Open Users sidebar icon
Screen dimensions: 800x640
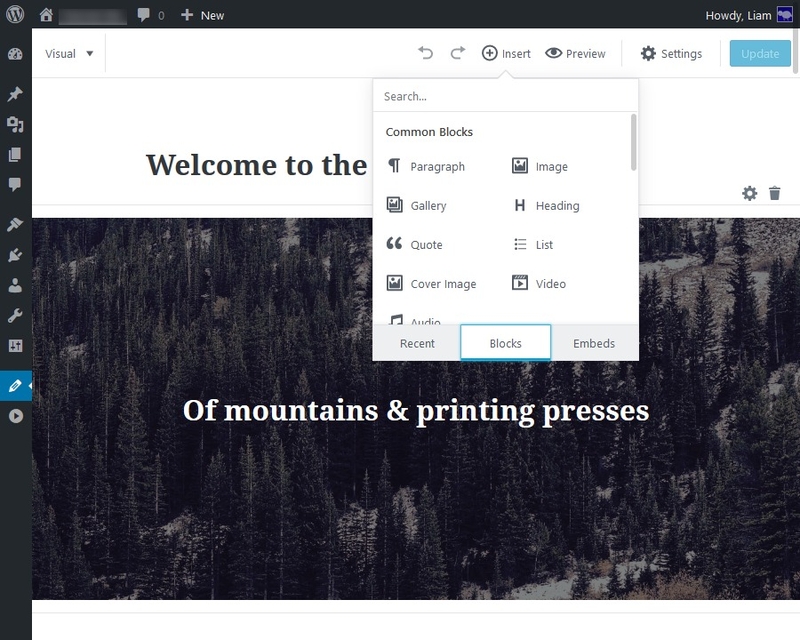[15, 285]
